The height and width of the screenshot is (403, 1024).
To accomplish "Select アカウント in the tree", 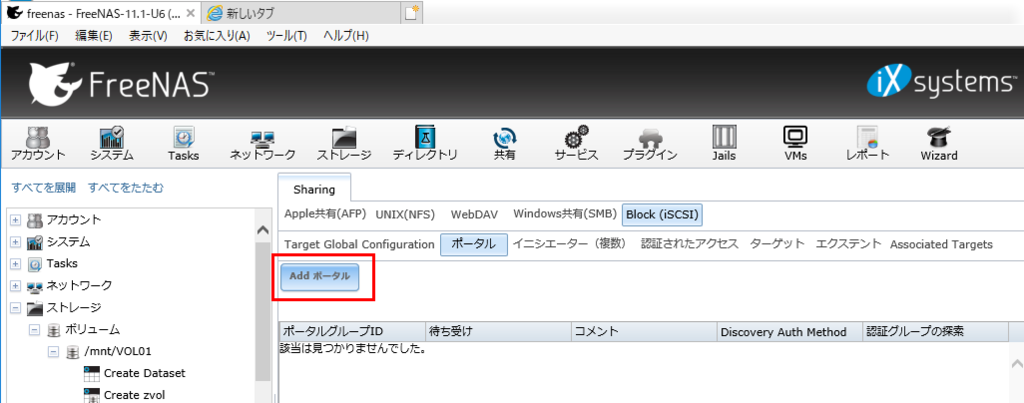I will pyautogui.click(x=74, y=219).
